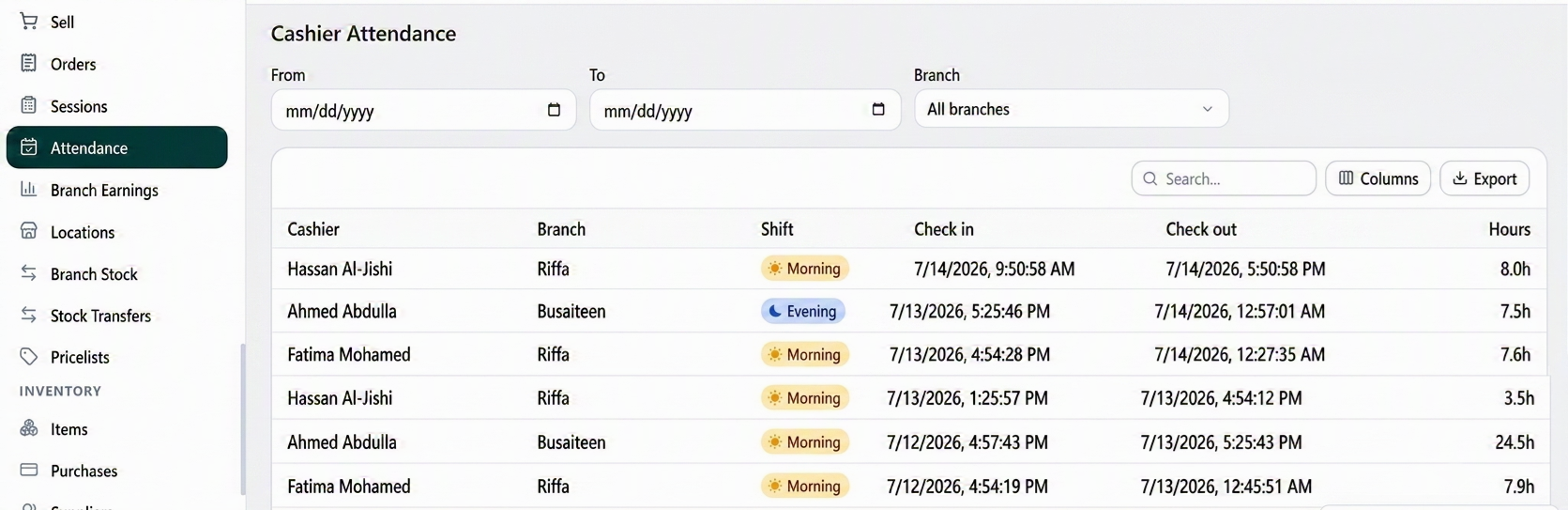Select Branch Earnings in sidebar
The height and width of the screenshot is (510, 1568).
coord(116,190)
